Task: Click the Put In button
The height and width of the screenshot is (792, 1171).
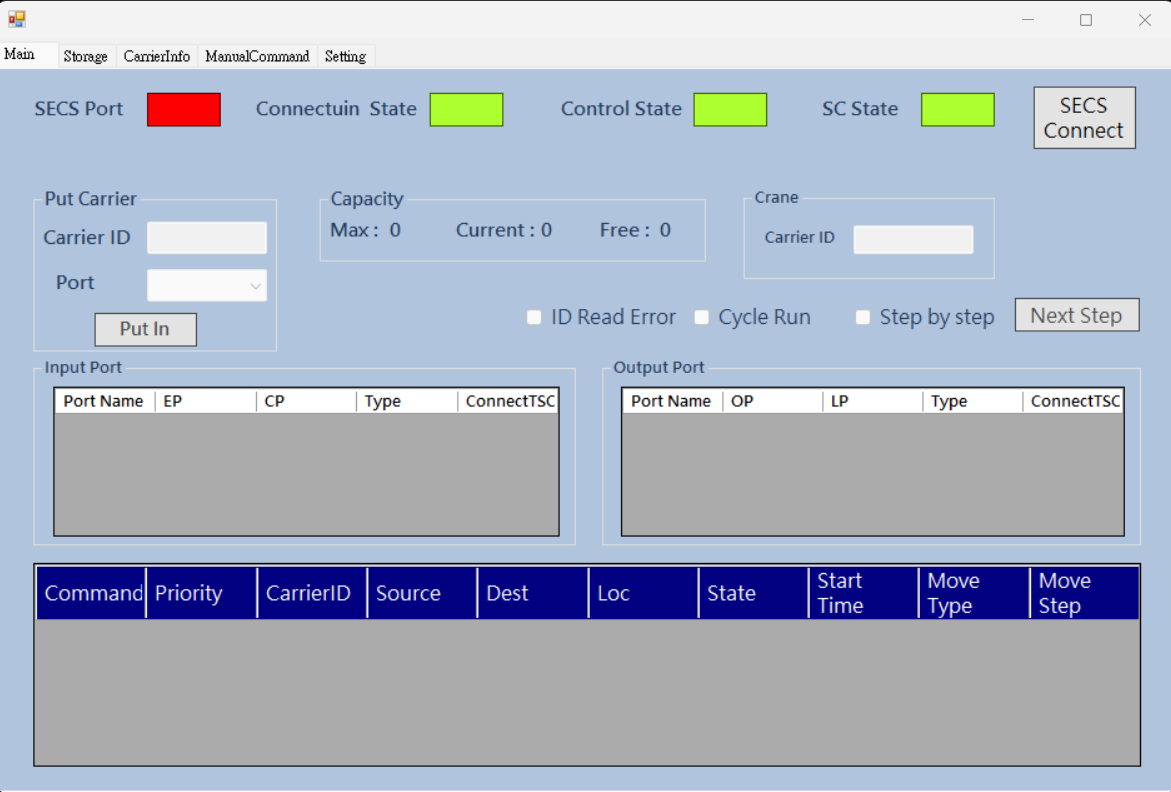Action: [146, 329]
